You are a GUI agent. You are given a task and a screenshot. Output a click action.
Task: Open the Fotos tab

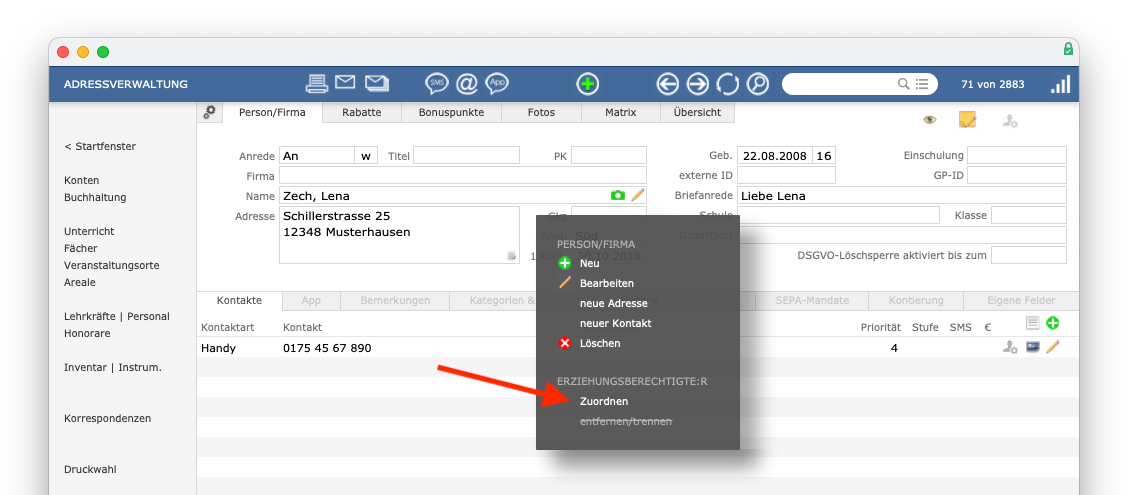point(541,112)
